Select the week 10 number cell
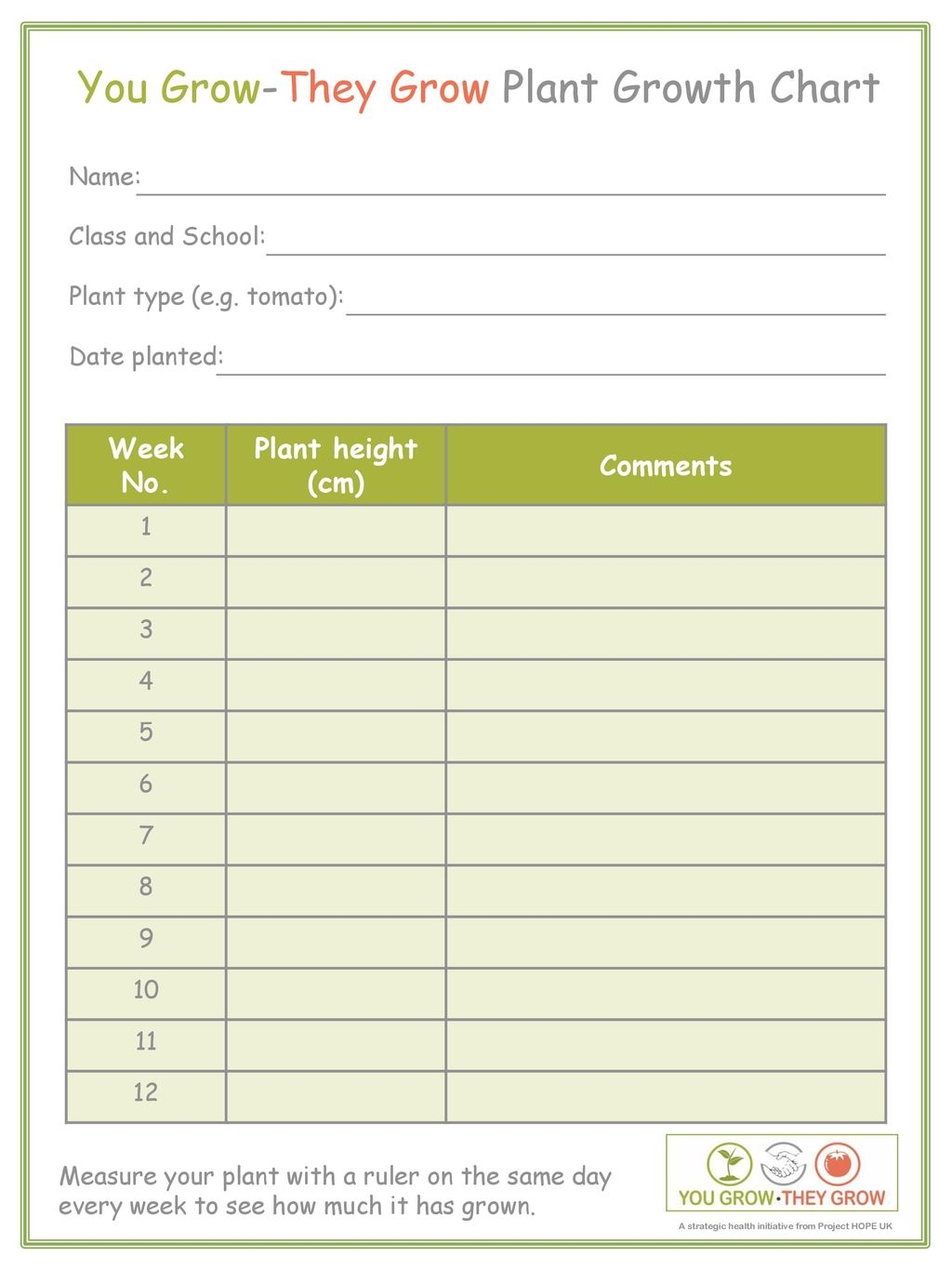The height and width of the screenshot is (1269, 952). point(146,993)
